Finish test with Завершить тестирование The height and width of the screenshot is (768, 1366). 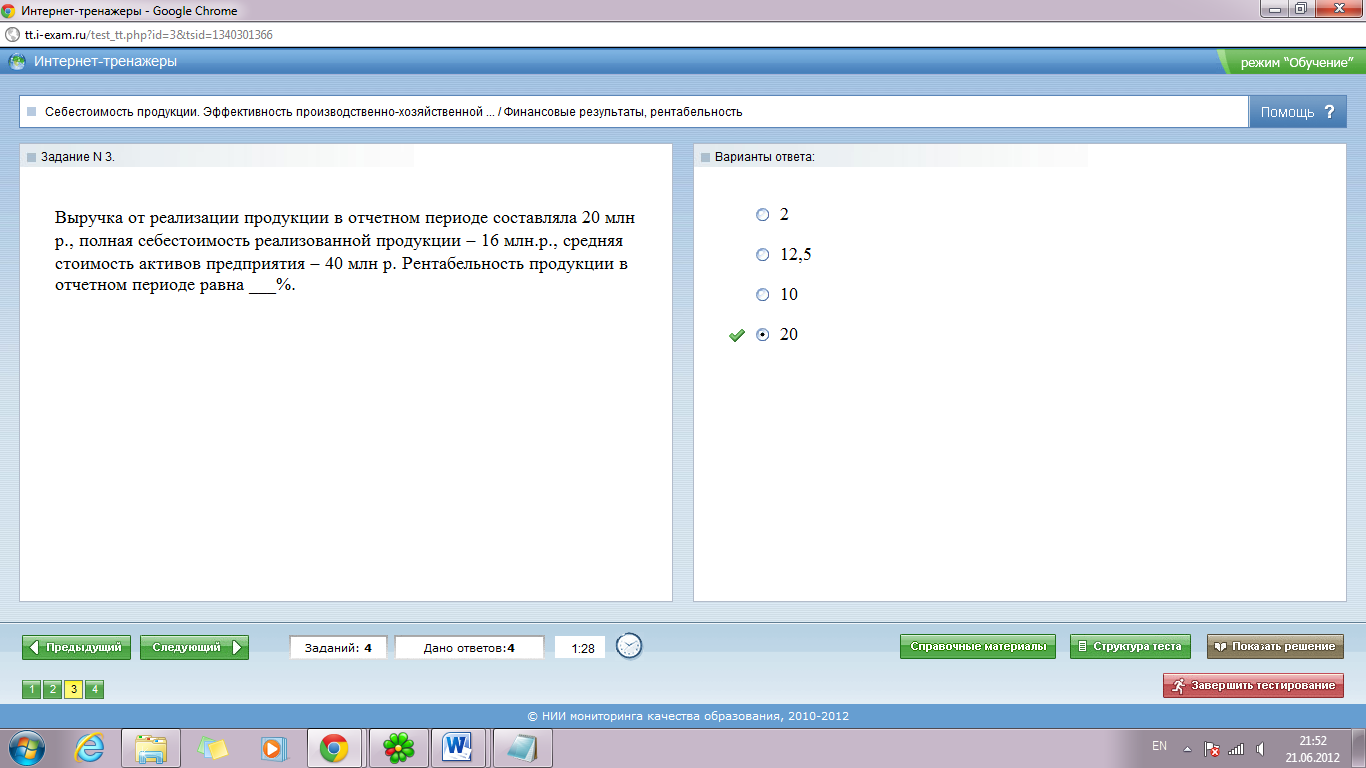coord(1253,685)
